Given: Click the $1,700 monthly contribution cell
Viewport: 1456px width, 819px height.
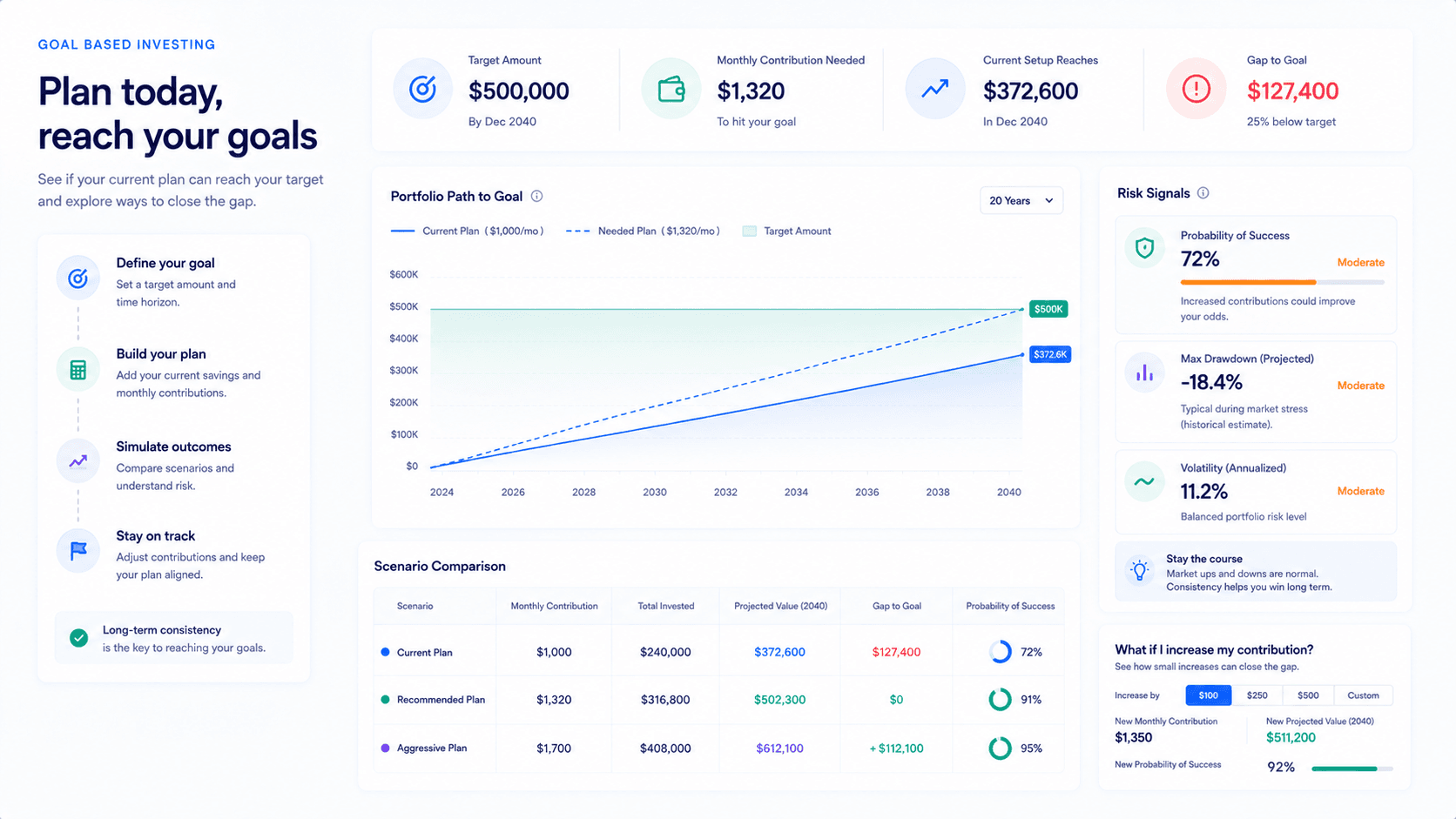Looking at the screenshot, I should pyautogui.click(x=554, y=749).
